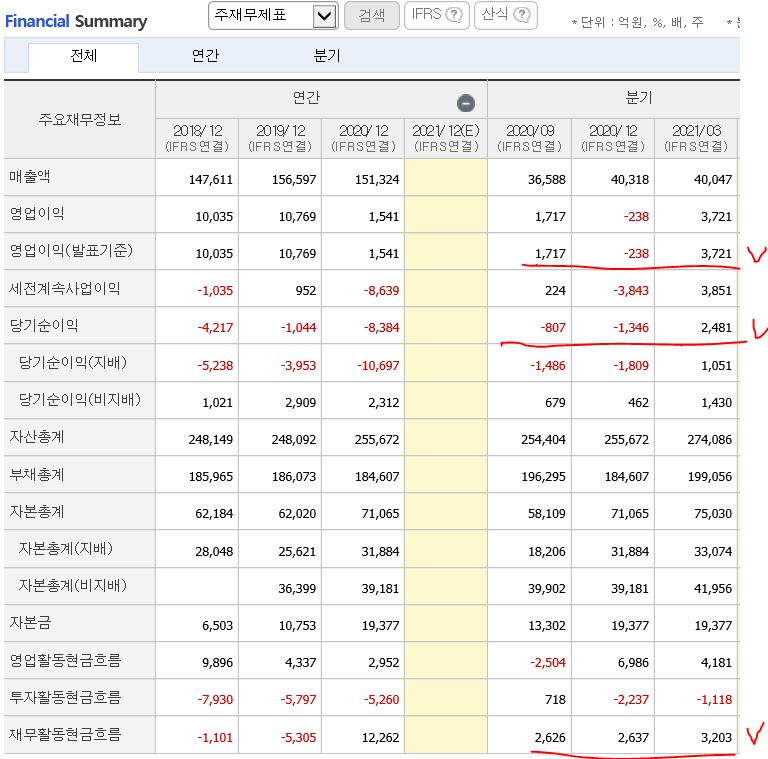The width and height of the screenshot is (768, 759).
Task: Click the 영업활동현금흐름 row label
Action: [x=65, y=660]
